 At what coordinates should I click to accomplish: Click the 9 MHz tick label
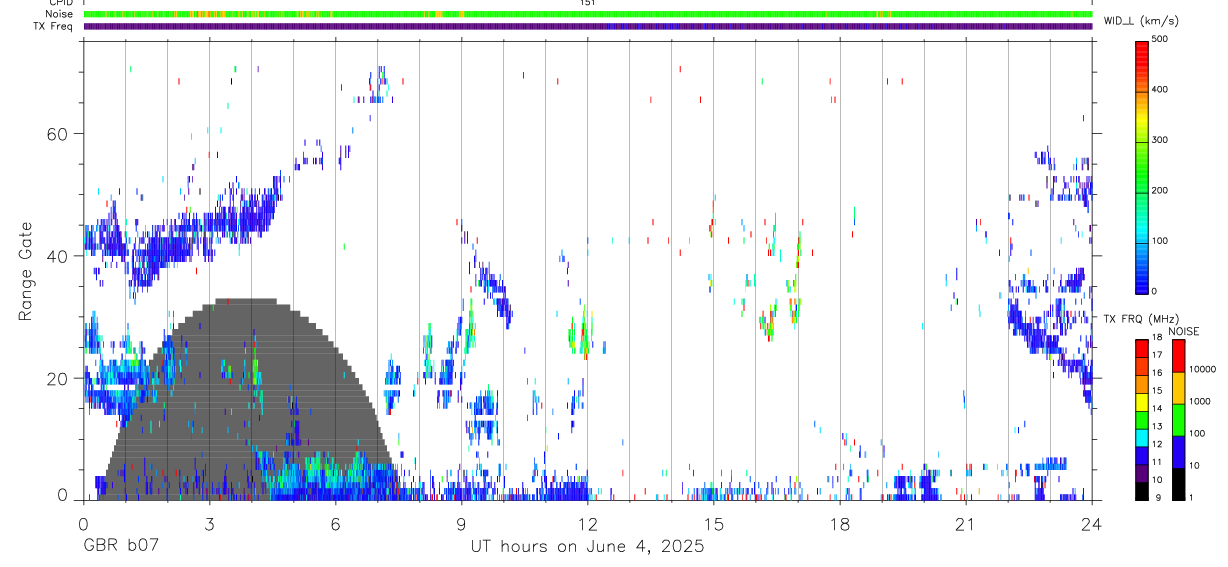(x=1159, y=497)
